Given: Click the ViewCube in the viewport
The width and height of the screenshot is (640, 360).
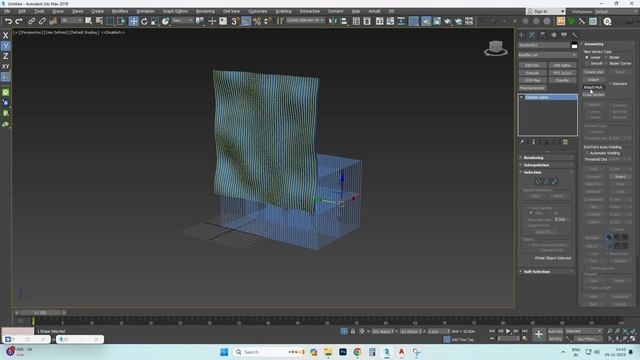Looking at the screenshot, I should (496, 48).
